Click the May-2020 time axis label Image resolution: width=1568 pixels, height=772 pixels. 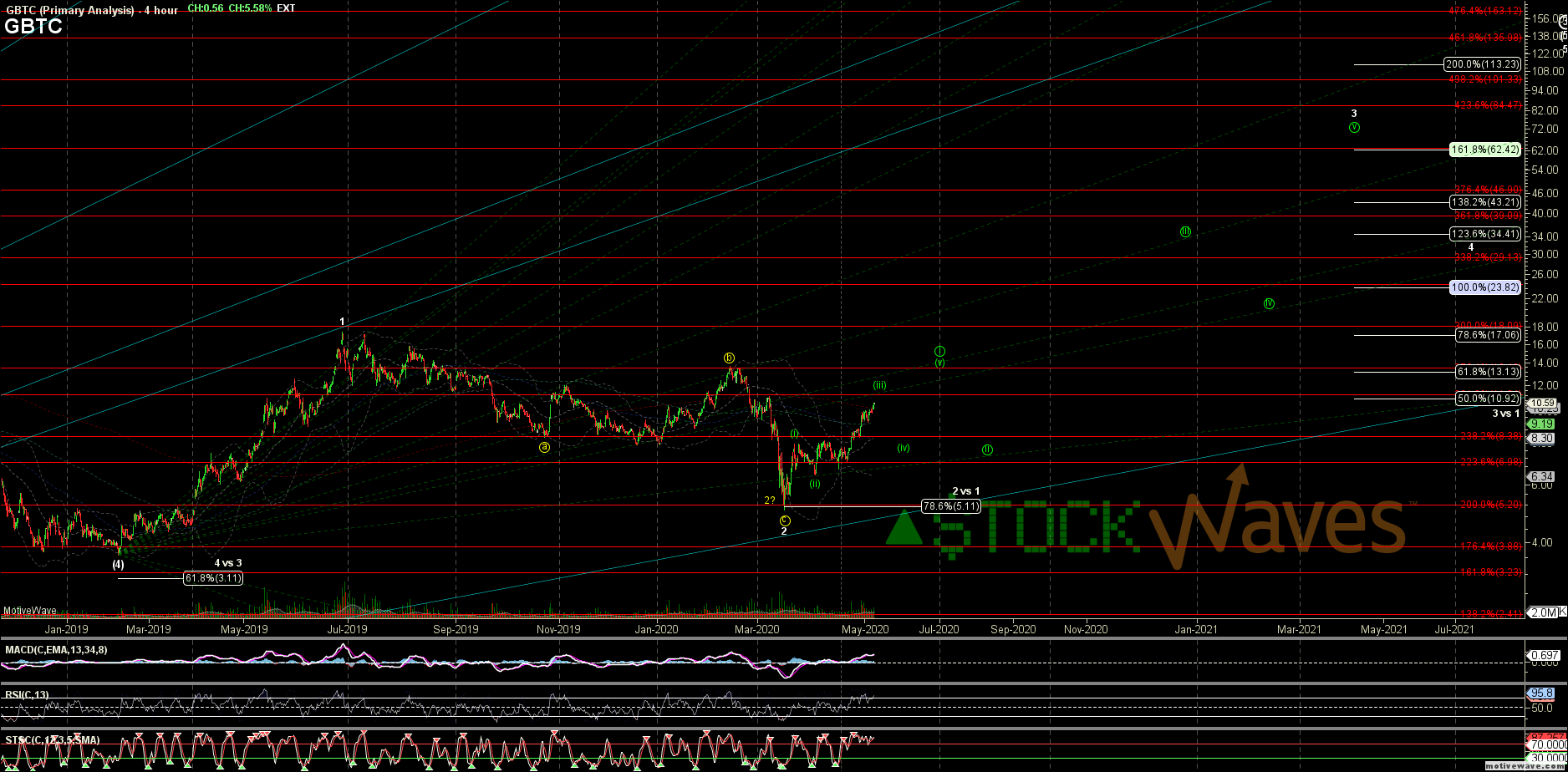pos(864,629)
